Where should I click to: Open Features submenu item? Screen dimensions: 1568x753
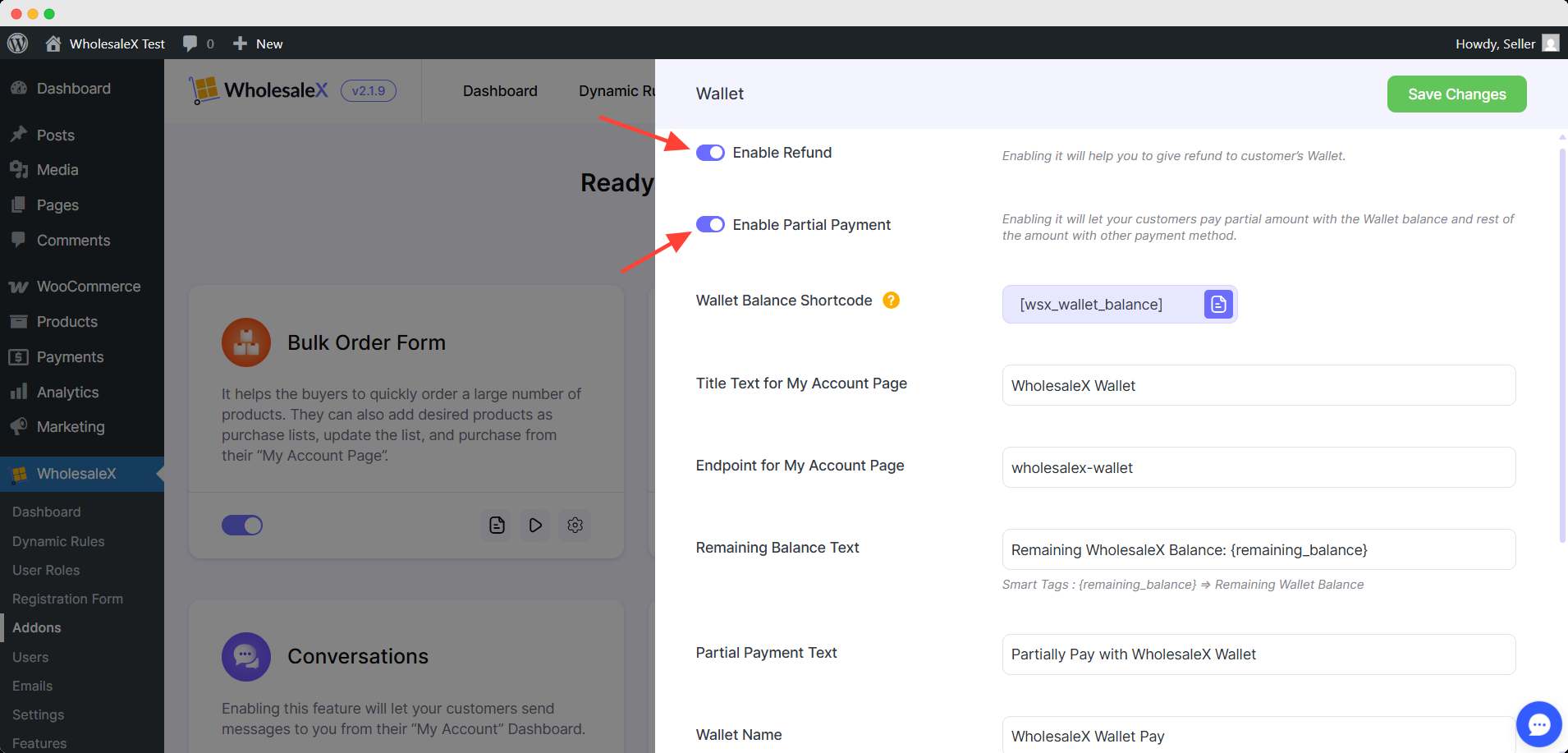(39, 744)
